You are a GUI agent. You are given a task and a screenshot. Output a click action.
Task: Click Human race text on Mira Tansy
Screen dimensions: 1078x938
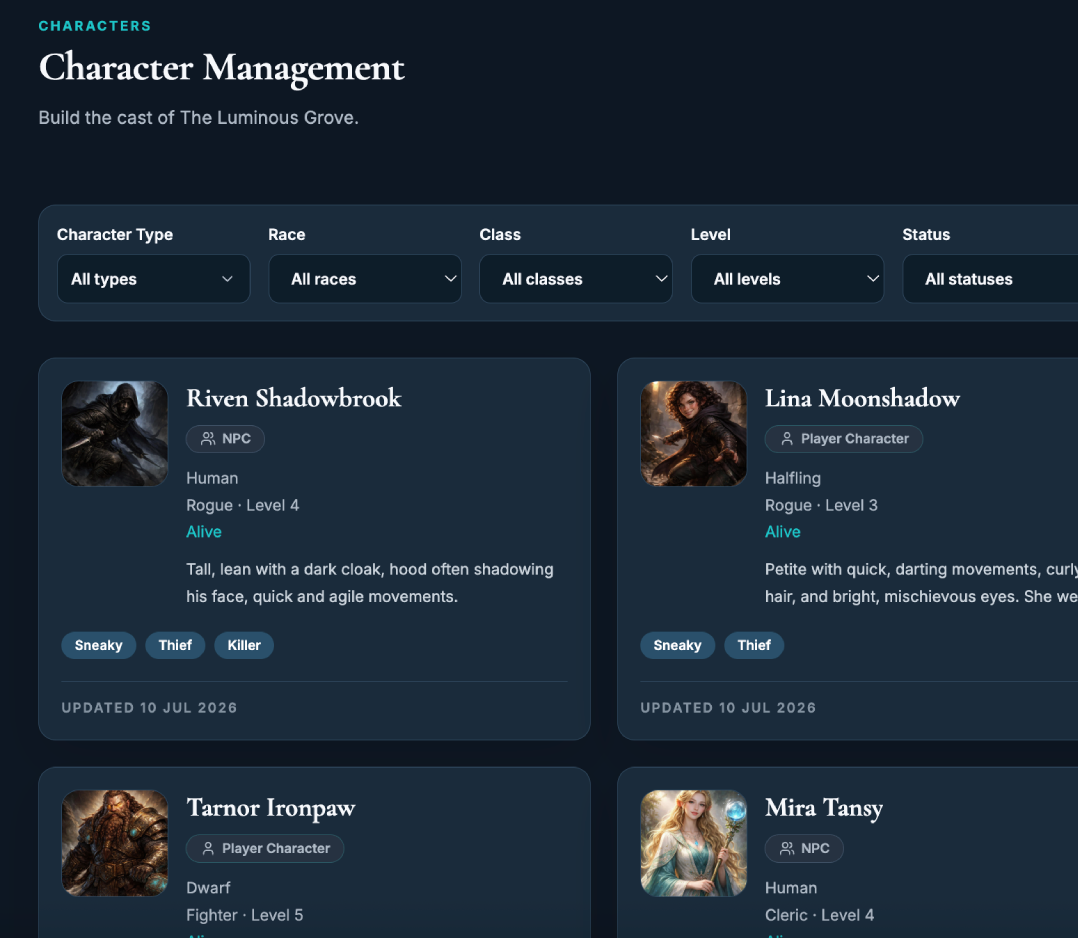pyautogui.click(x=791, y=888)
